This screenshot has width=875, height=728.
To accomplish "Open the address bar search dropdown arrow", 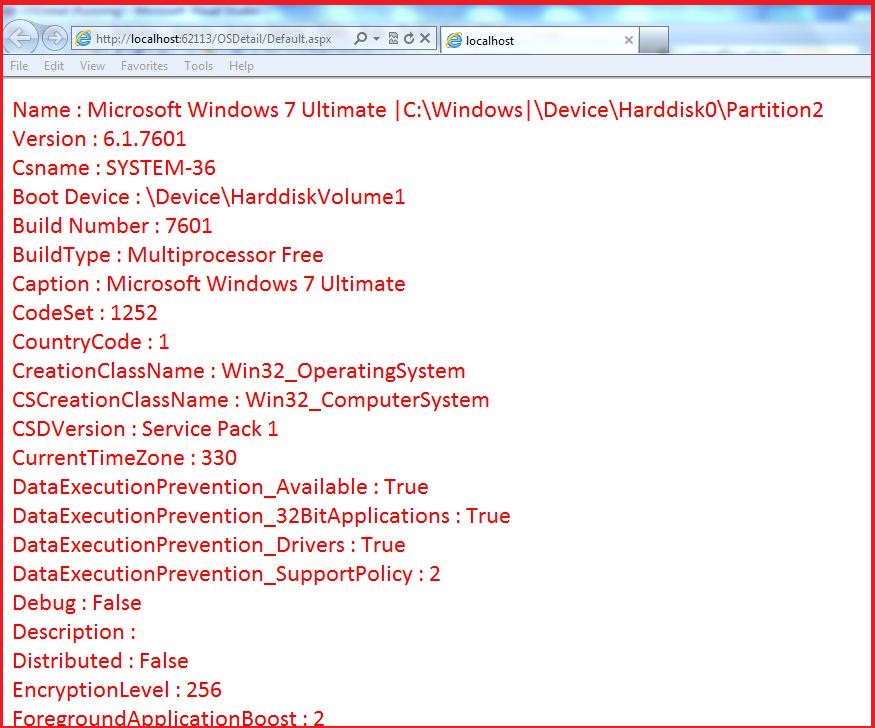I will point(377,38).
